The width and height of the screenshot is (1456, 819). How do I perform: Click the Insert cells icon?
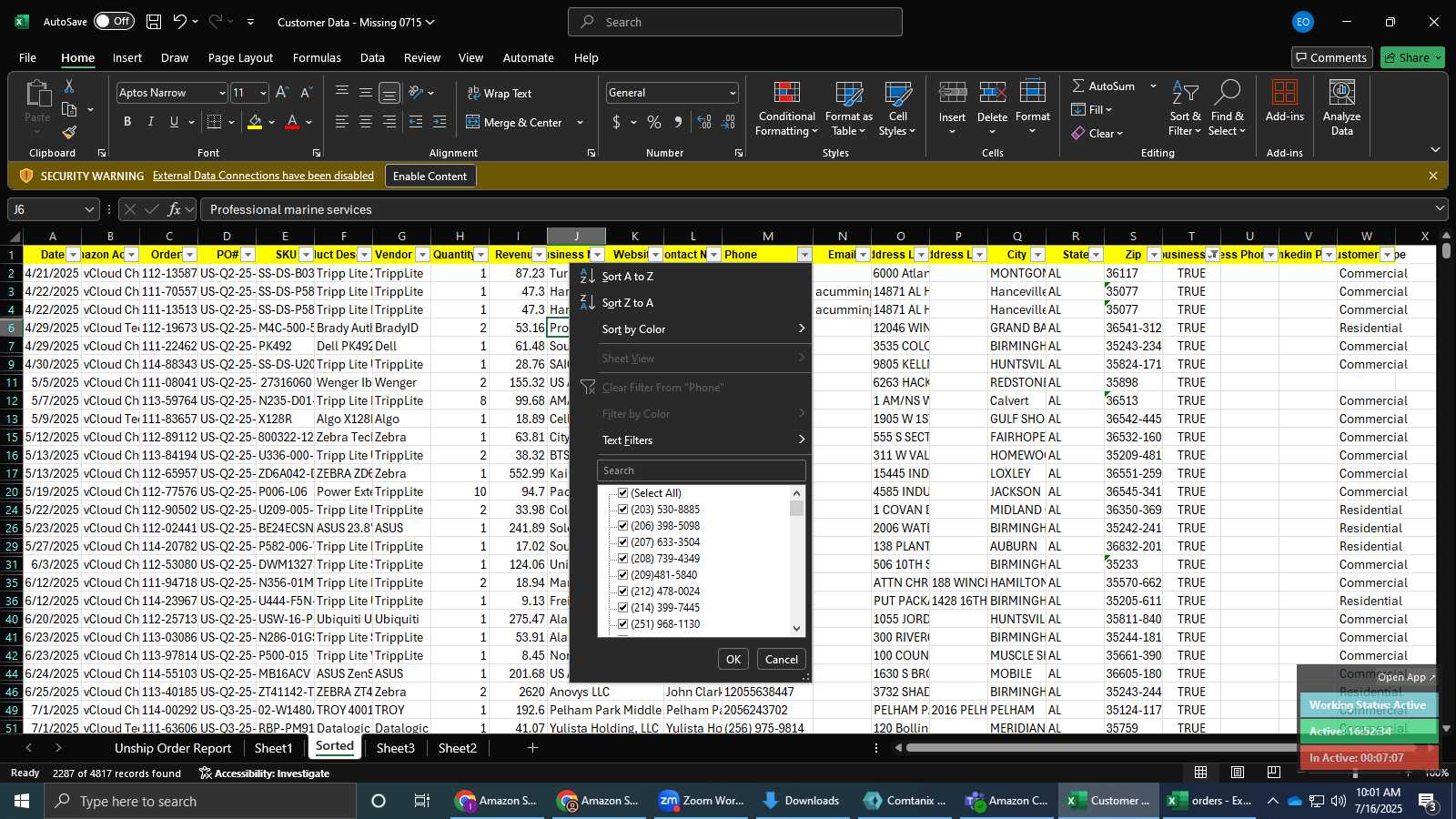tap(952, 93)
